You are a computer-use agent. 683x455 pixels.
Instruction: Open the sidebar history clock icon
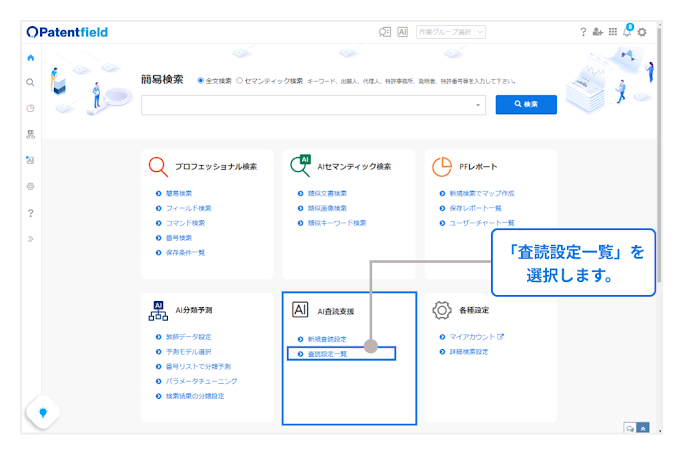click(31, 108)
